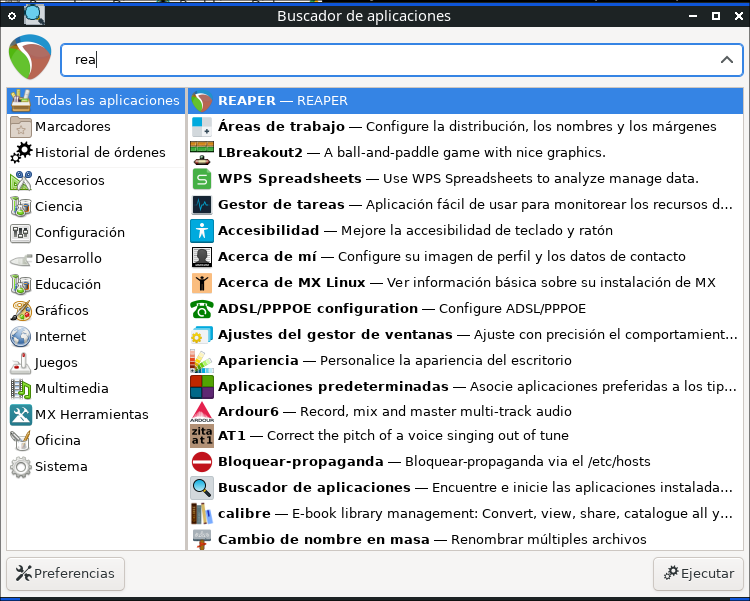The image size is (750, 601).
Task: Select the Oficina category
Action: (96, 441)
